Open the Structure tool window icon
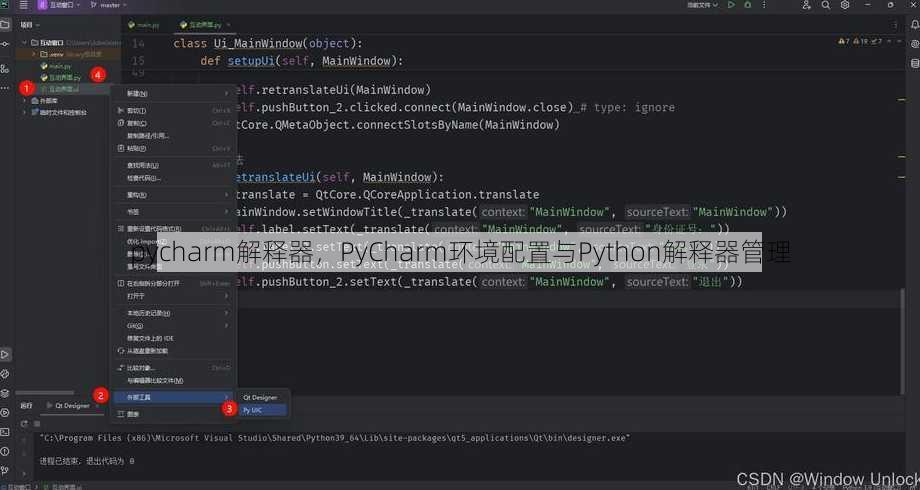920x490 pixels. click(x=5, y=69)
